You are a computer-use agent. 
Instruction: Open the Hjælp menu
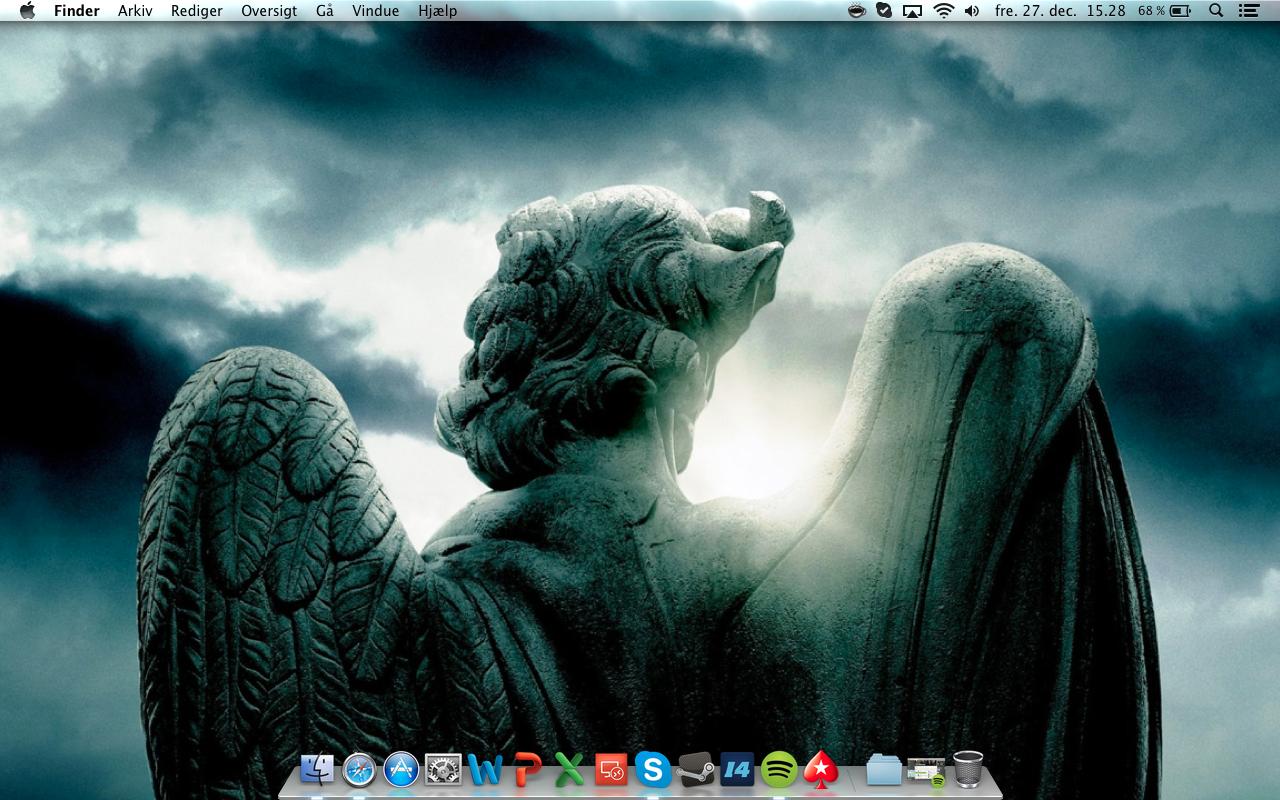438,11
